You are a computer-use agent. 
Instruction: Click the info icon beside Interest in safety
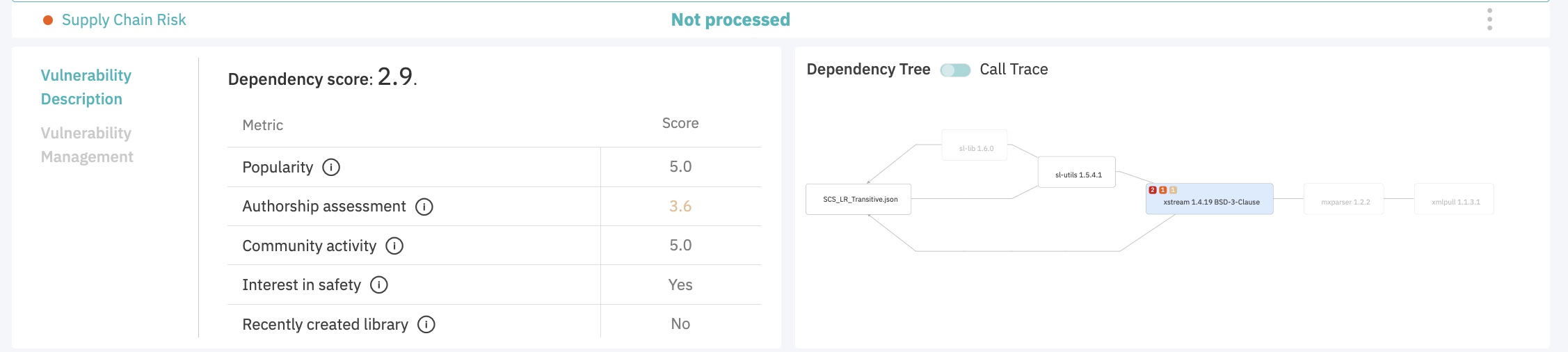[379, 285]
